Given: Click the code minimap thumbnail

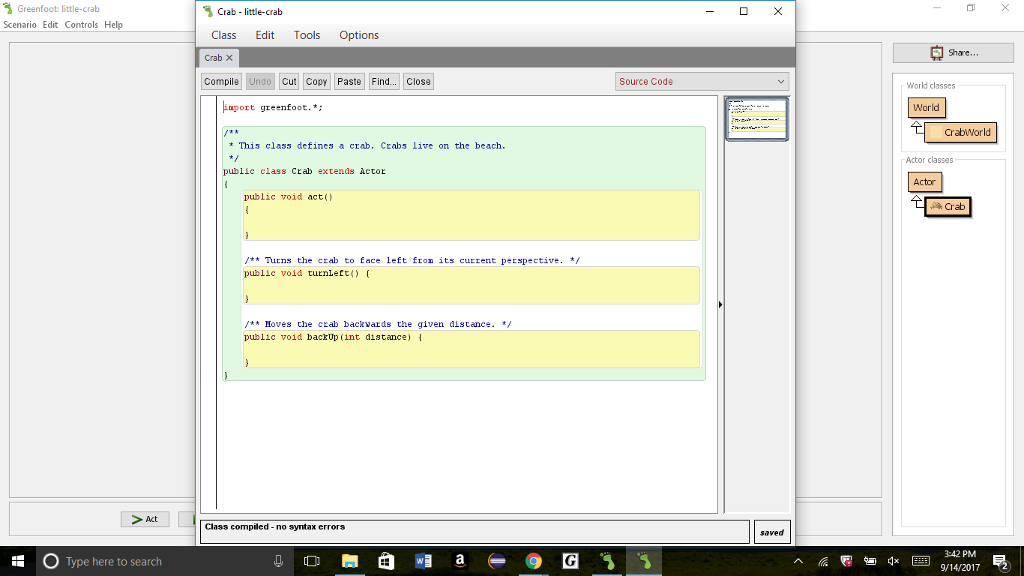Looking at the screenshot, I should (x=756, y=118).
